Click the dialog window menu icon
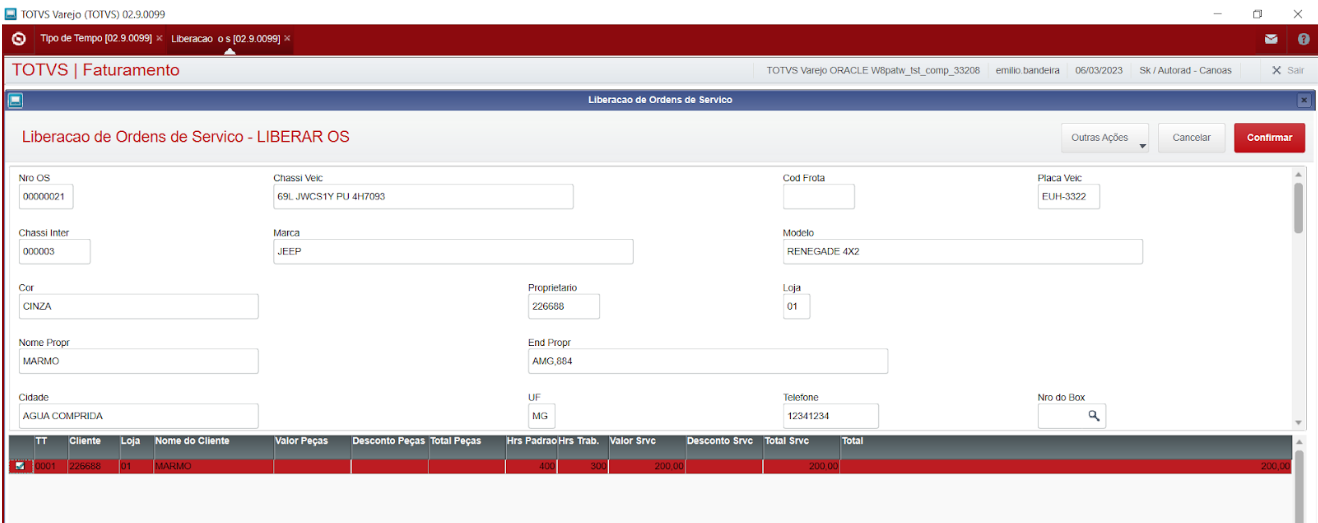Screen dimensions: 1318x523 [x=15, y=100]
